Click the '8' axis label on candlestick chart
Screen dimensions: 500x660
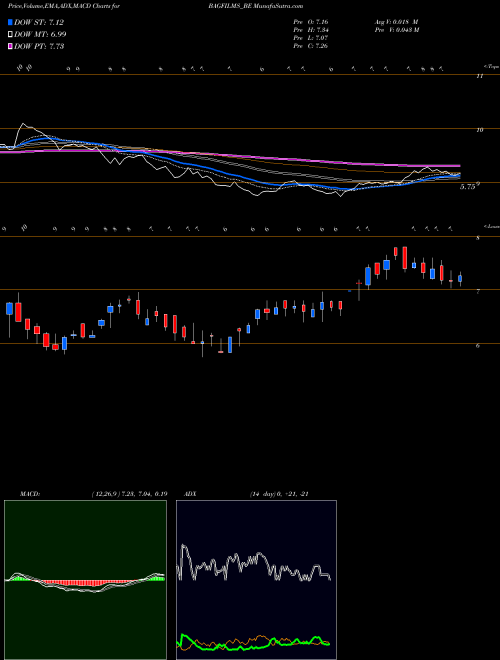(478, 238)
